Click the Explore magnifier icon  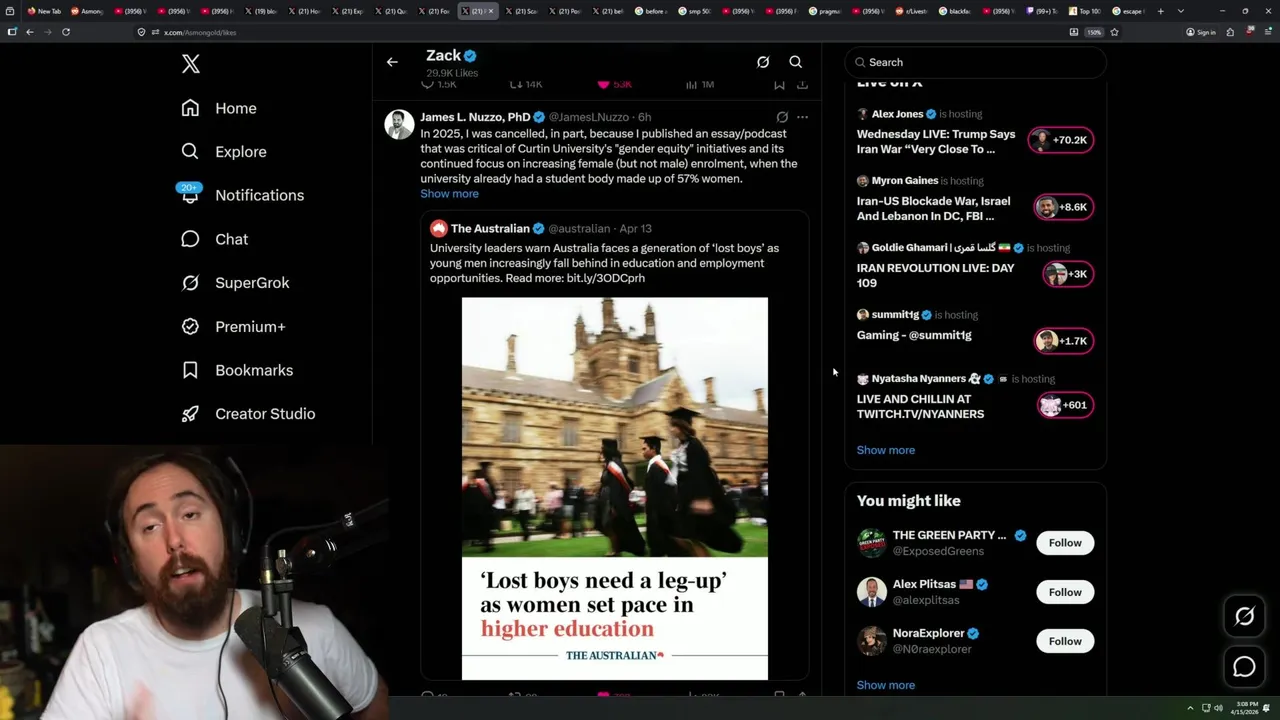[x=190, y=152]
